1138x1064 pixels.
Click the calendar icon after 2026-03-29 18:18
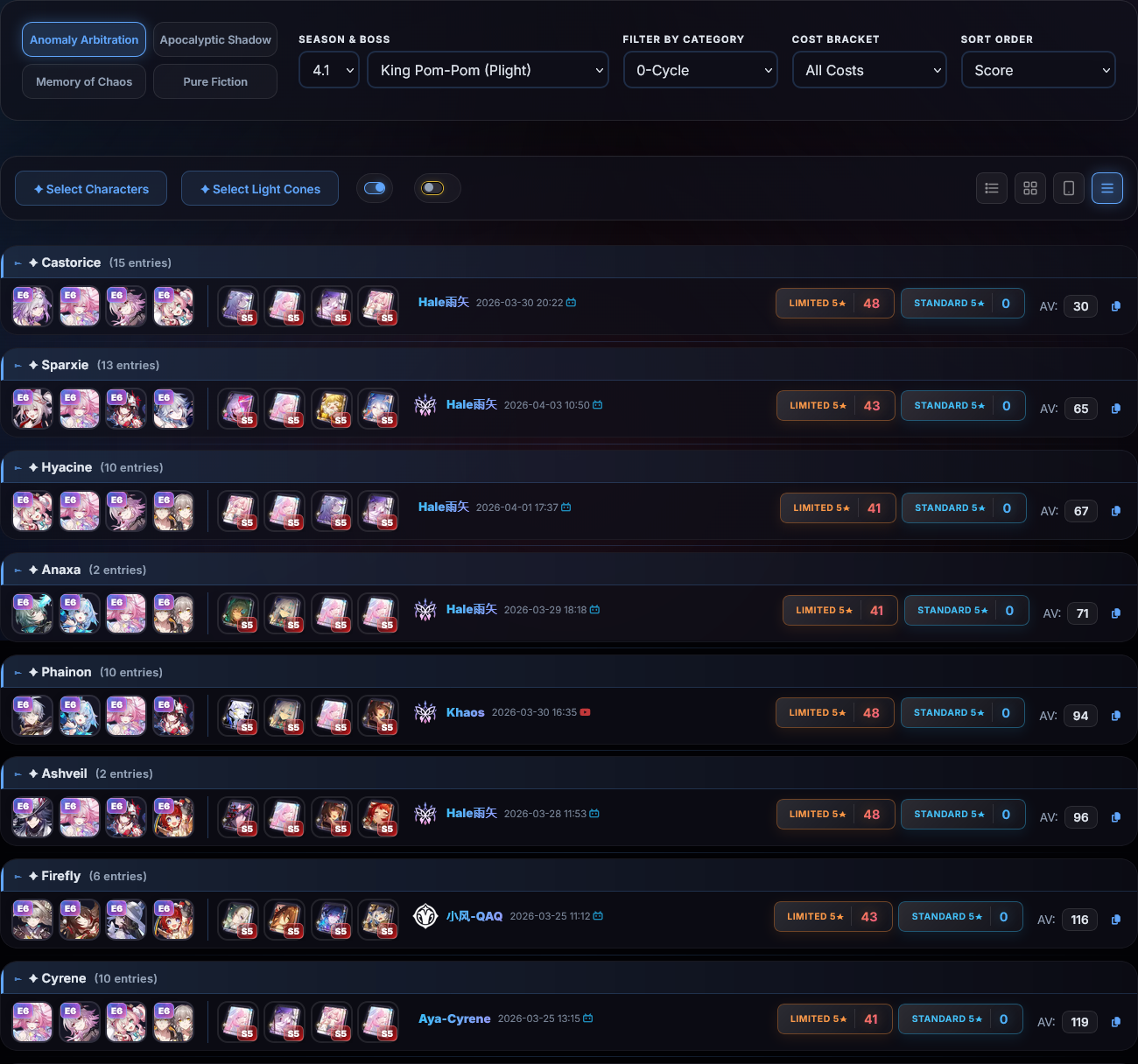595,610
